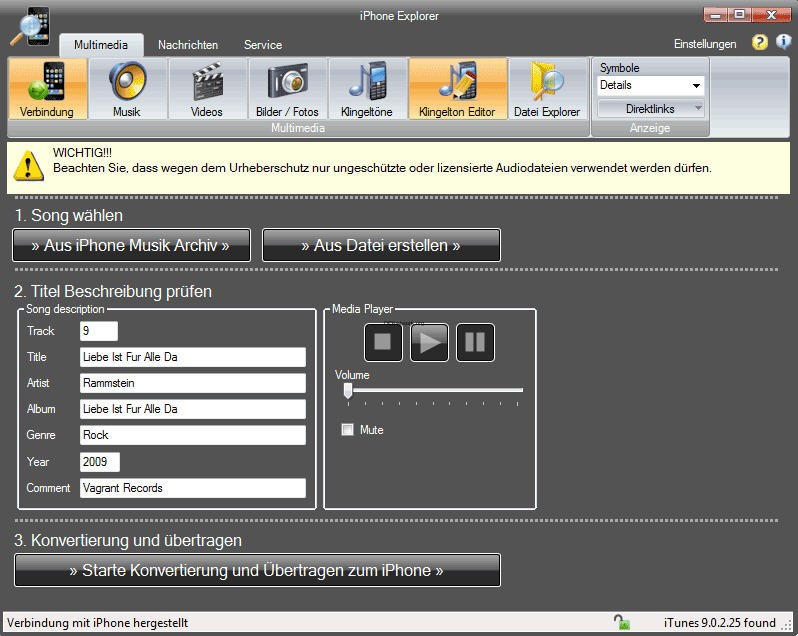Click the help question mark icon
The width and height of the screenshot is (798, 636).
pyautogui.click(x=760, y=43)
